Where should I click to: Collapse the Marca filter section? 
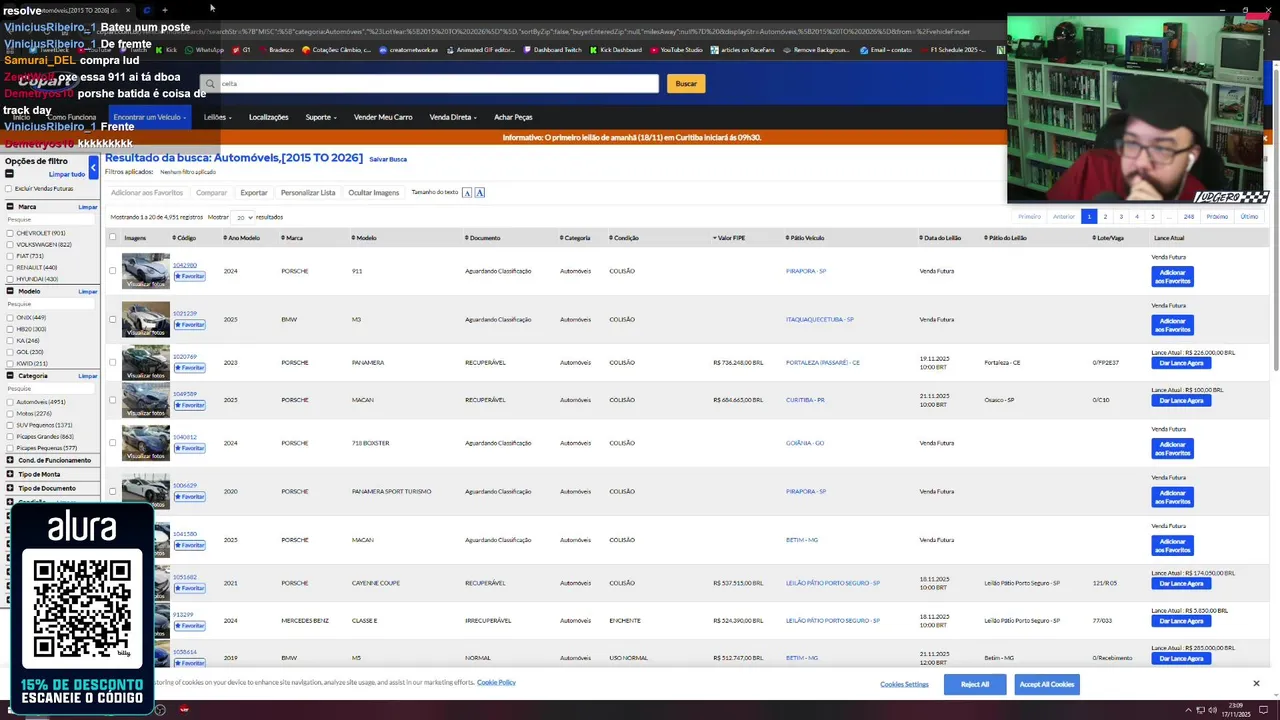coord(10,207)
